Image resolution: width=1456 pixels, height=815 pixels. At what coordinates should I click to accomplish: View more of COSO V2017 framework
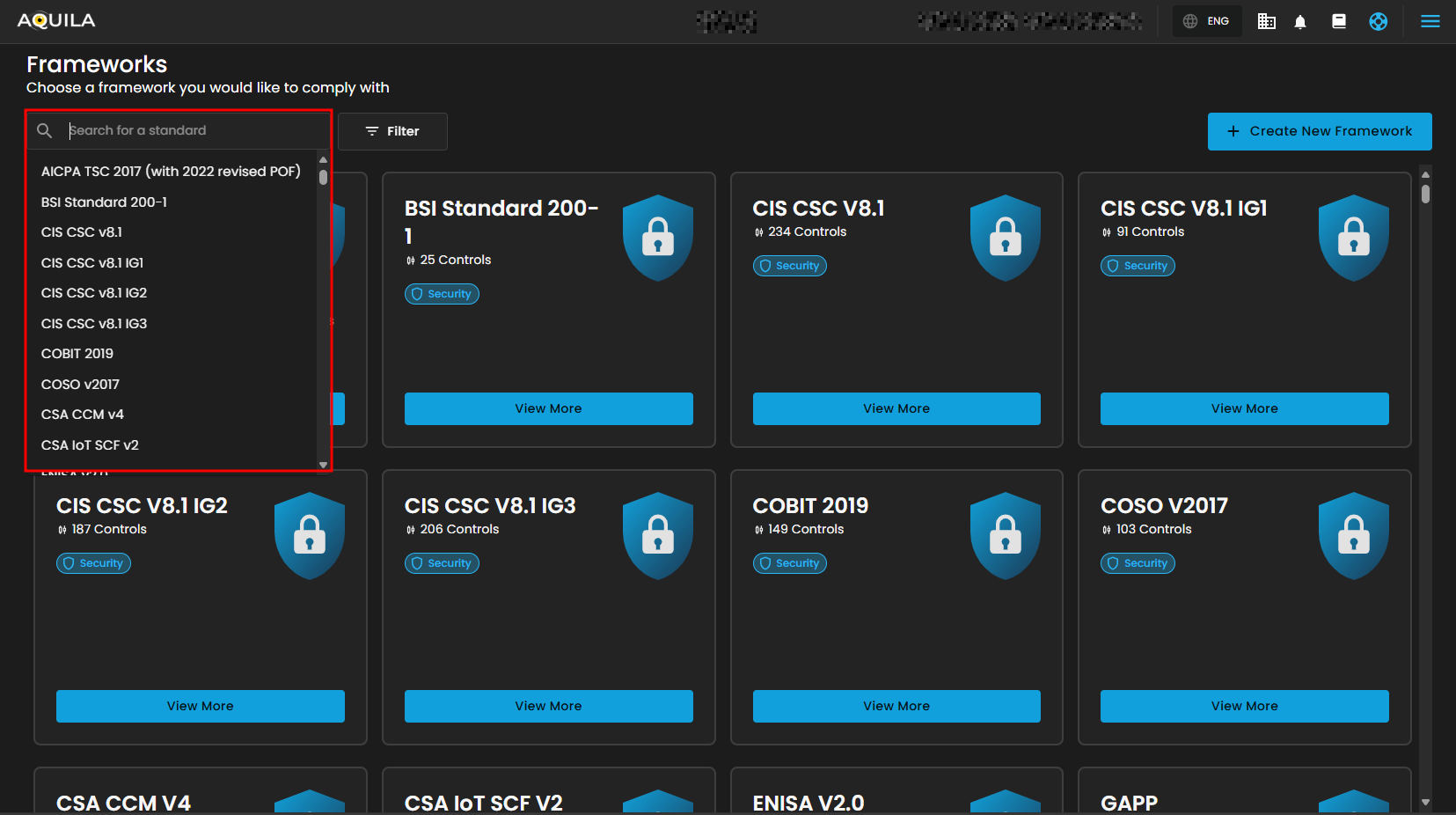1244,706
